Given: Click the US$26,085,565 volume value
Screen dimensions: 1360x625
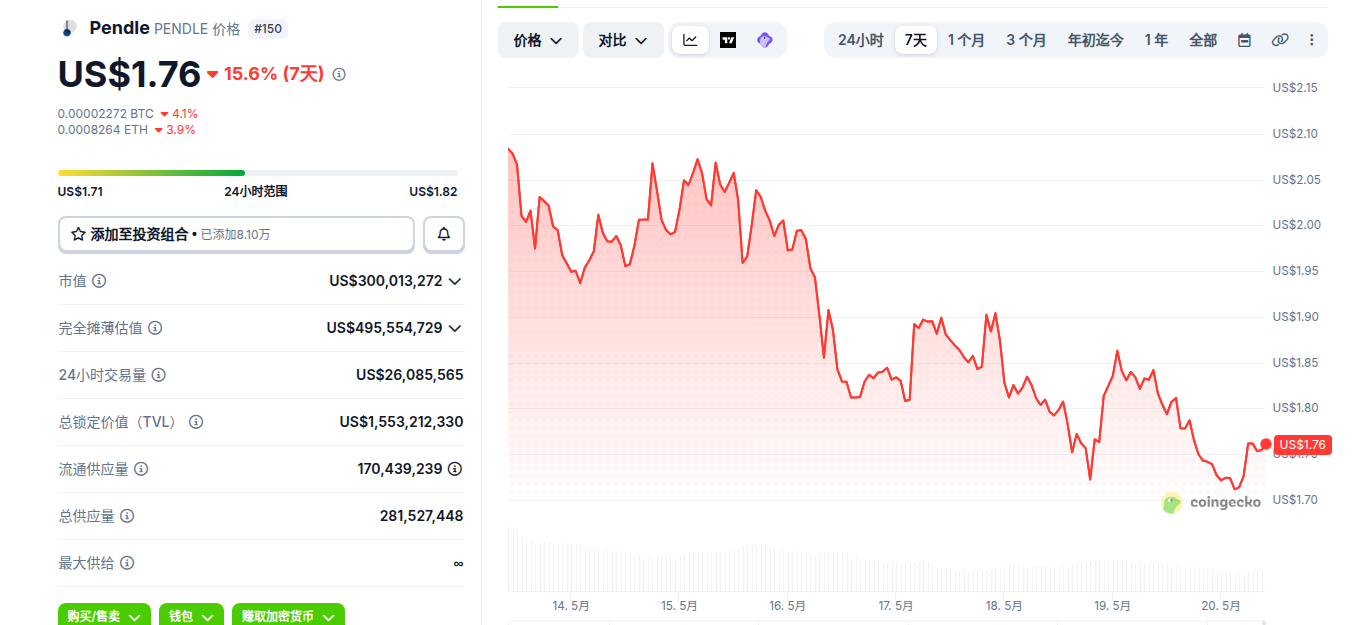Looking at the screenshot, I should pos(410,375).
